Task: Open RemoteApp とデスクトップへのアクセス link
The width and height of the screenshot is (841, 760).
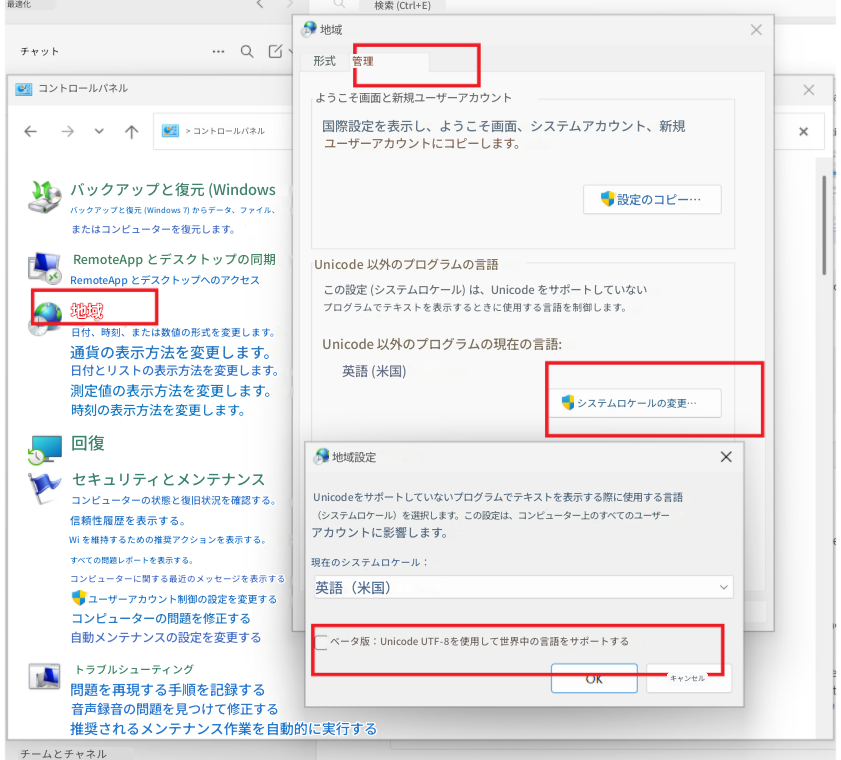Action: [165, 281]
